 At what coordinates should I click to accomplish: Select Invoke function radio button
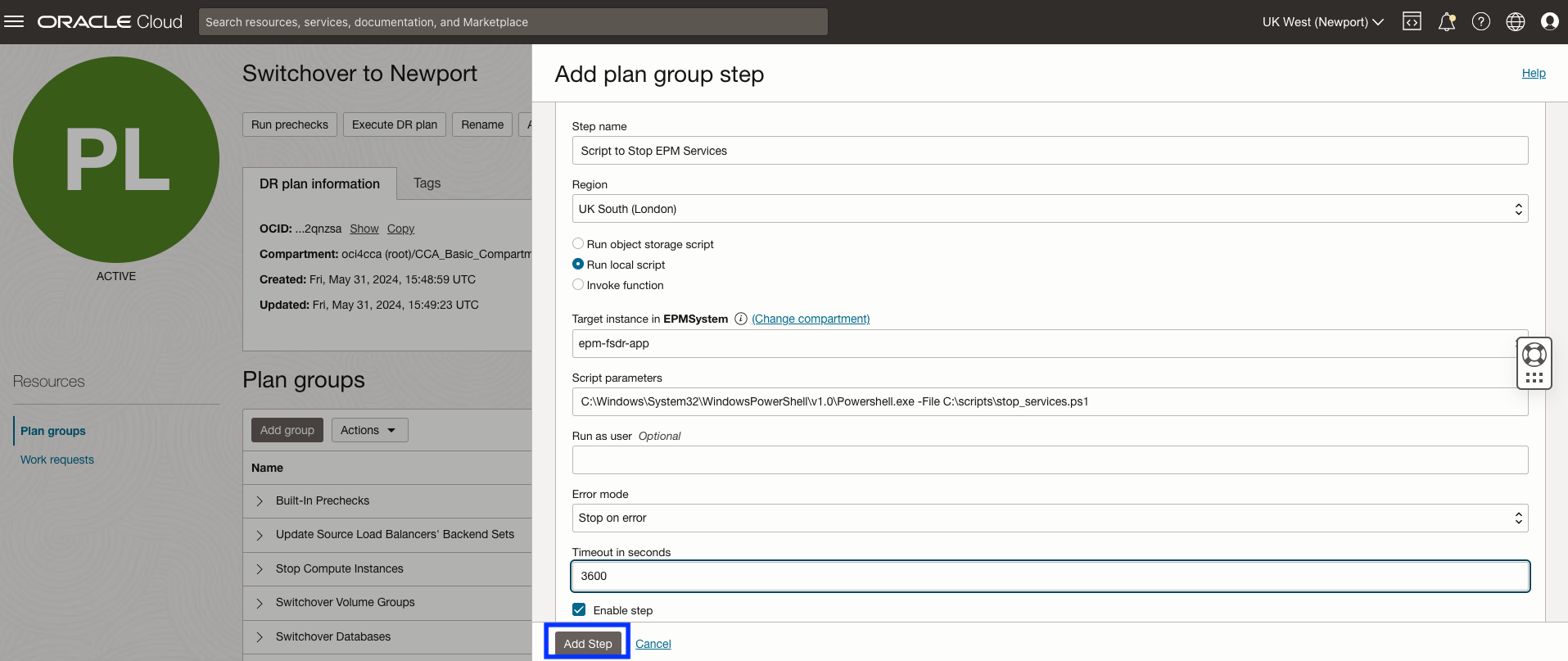click(578, 284)
